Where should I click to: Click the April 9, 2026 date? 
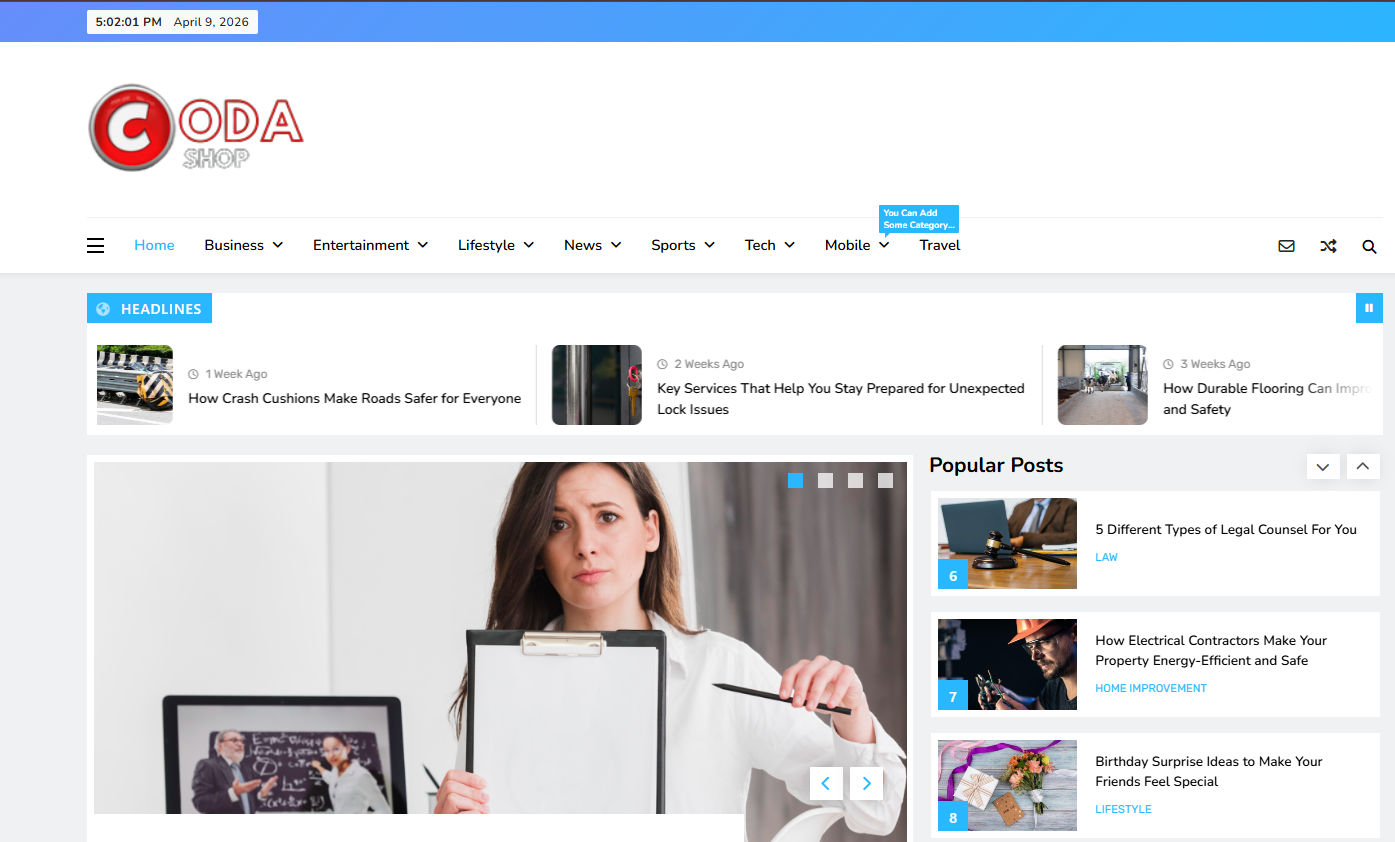coord(212,22)
